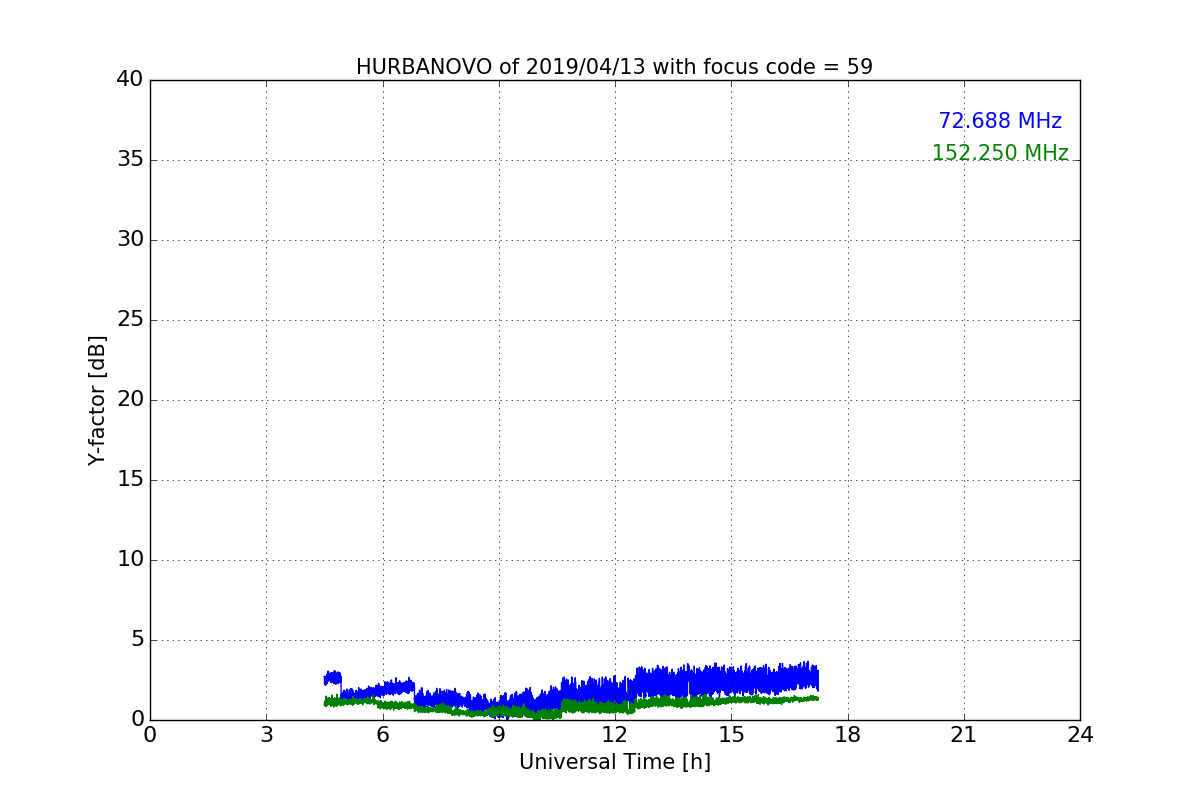This screenshot has height=800, width=1200.
Task: Click x-axis tick label 18
Action: point(848,734)
